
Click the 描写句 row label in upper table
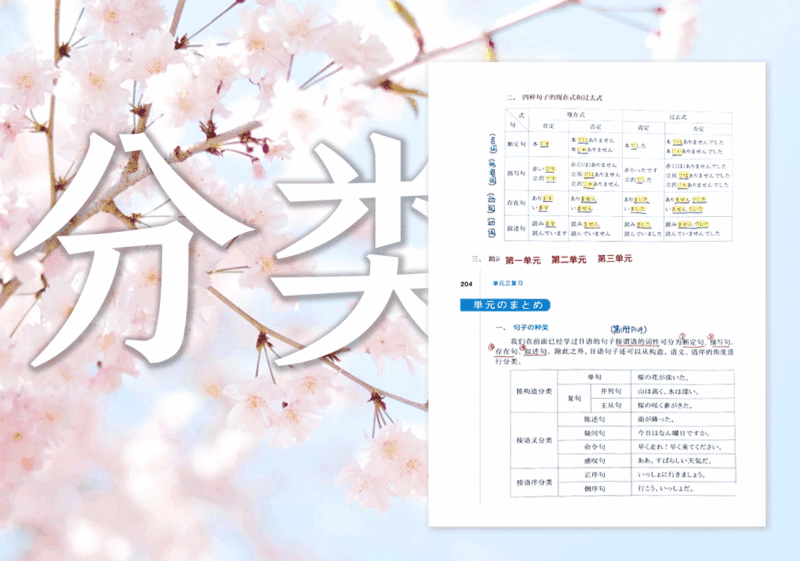click(516, 173)
